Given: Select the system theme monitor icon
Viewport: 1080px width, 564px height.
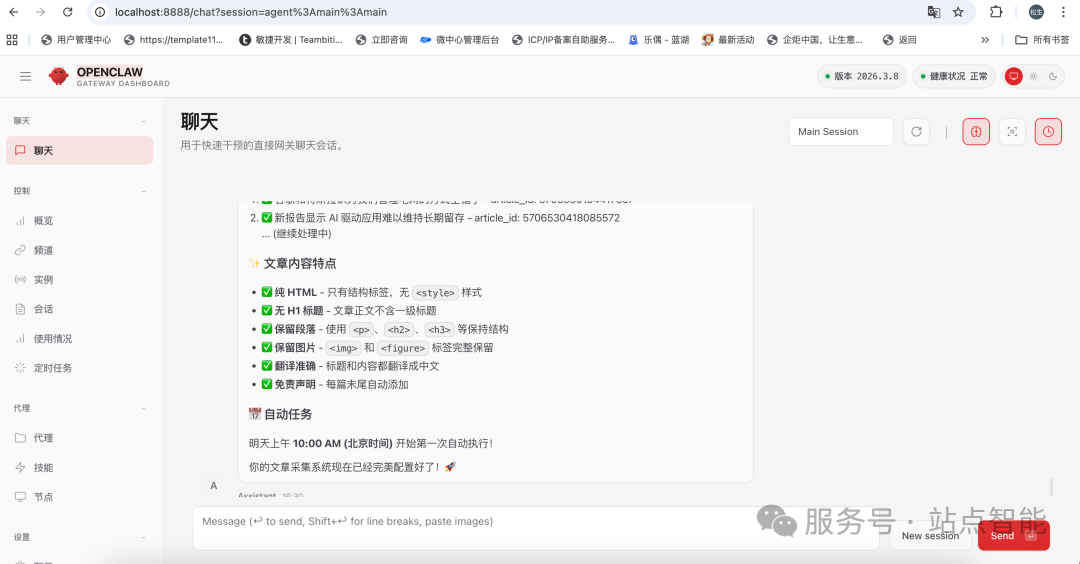Looking at the screenshot, I should click(x=1013, y=76).
